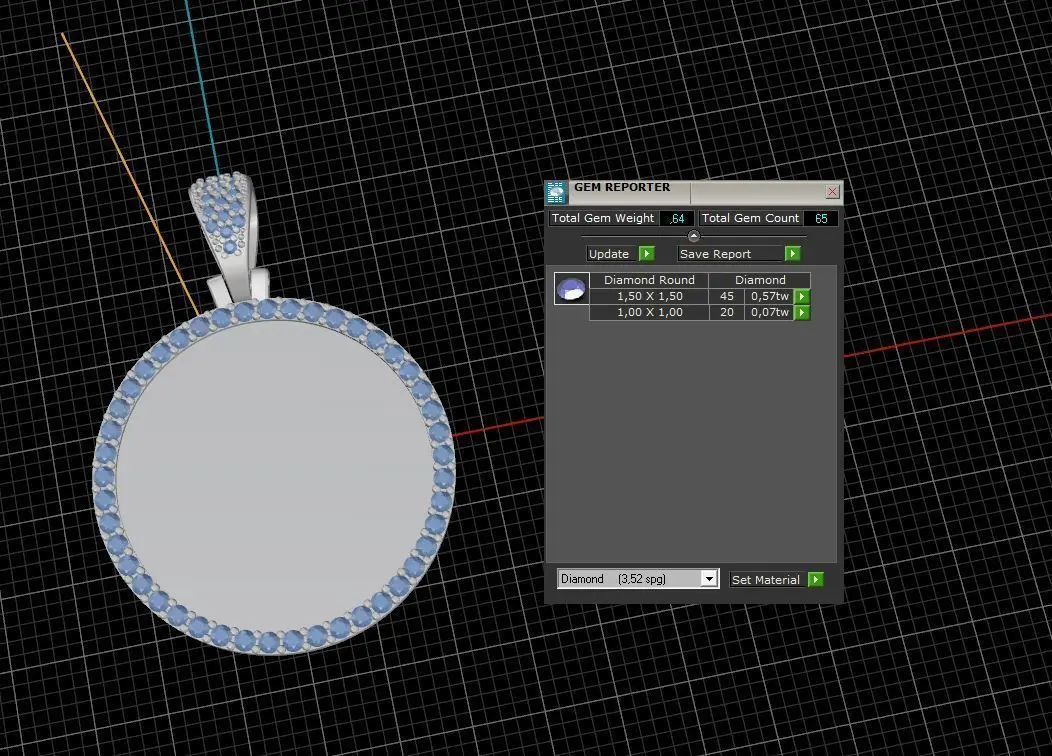Open the Diamond (3,52 spg) material dropdown
The image size is (1052, 756).
[x=708, y=578]
